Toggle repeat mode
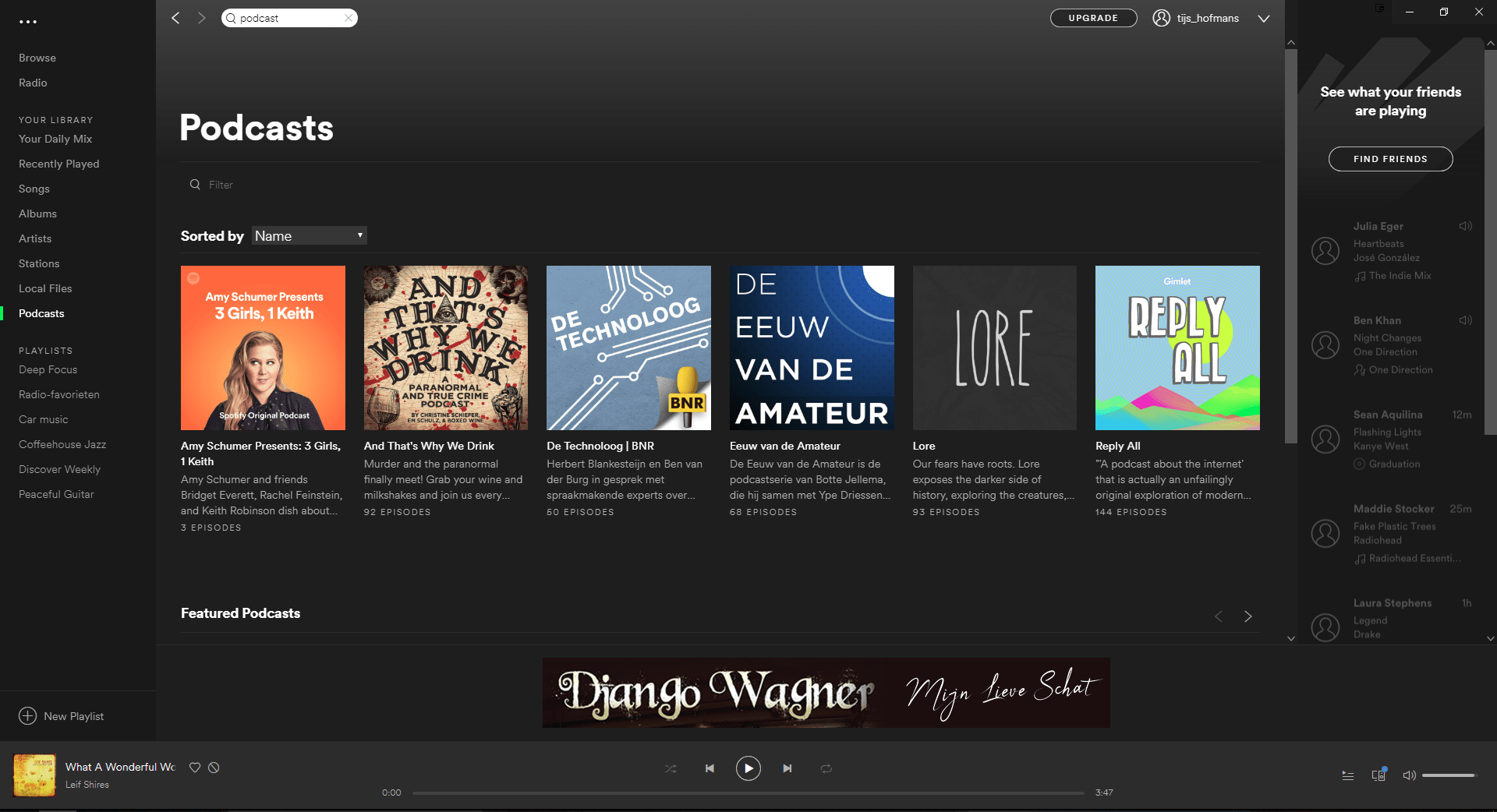Image resolution: width=1497 pixels, height=812 pixels. [x=826, y=768]
